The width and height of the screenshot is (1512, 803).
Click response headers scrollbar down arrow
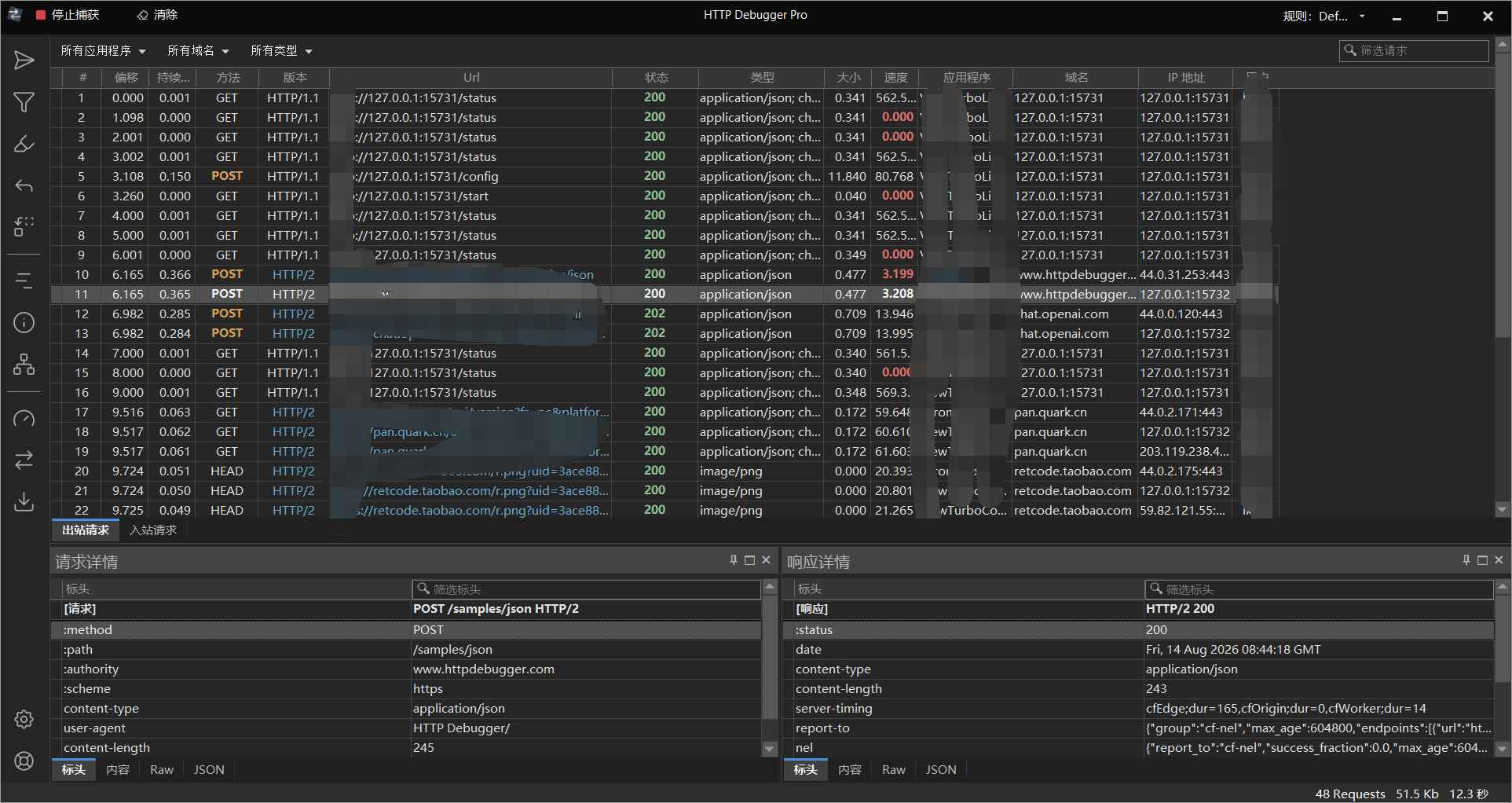1503,750
